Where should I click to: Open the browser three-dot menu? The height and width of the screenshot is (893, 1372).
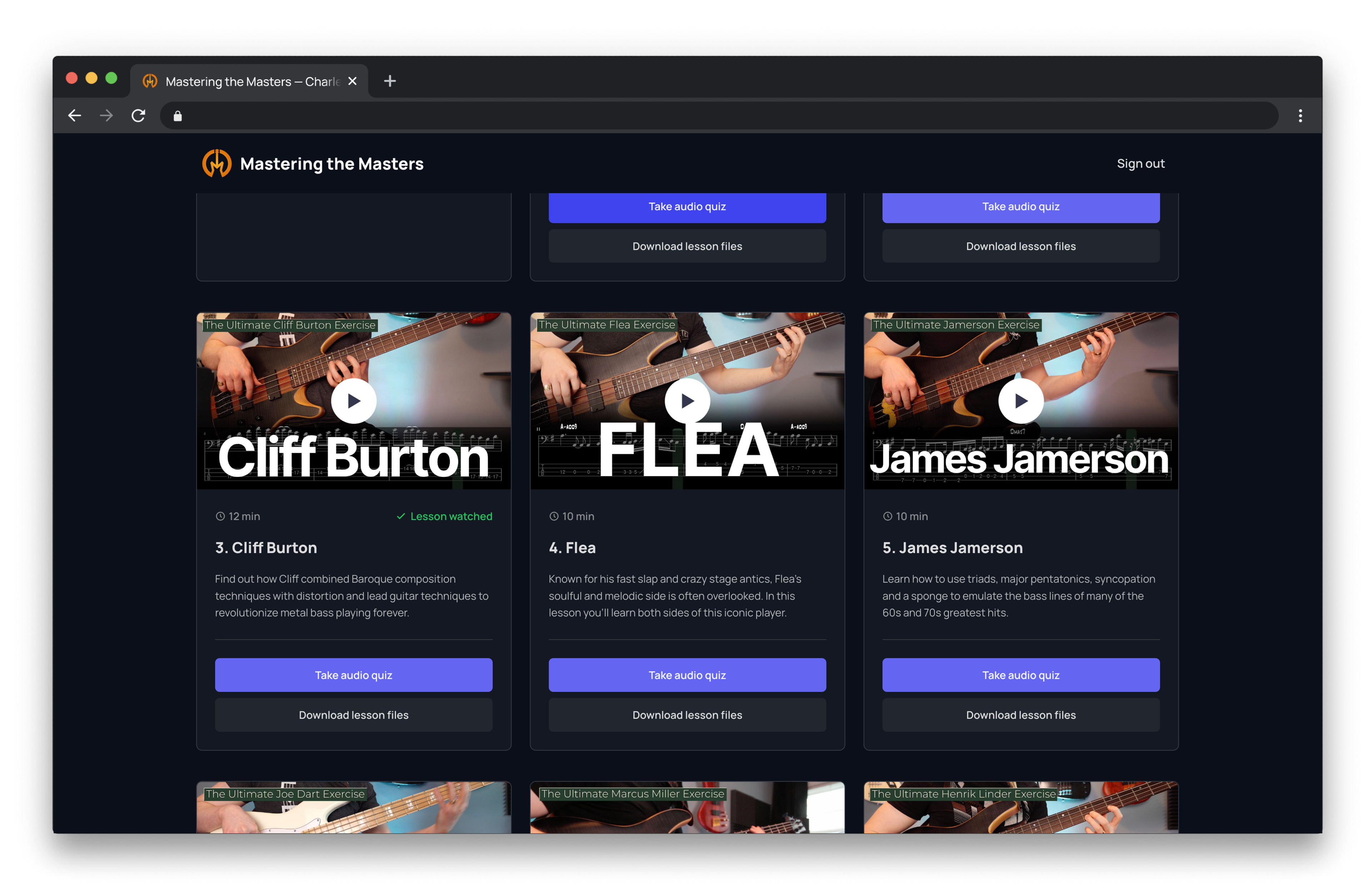click(1300, 116)
